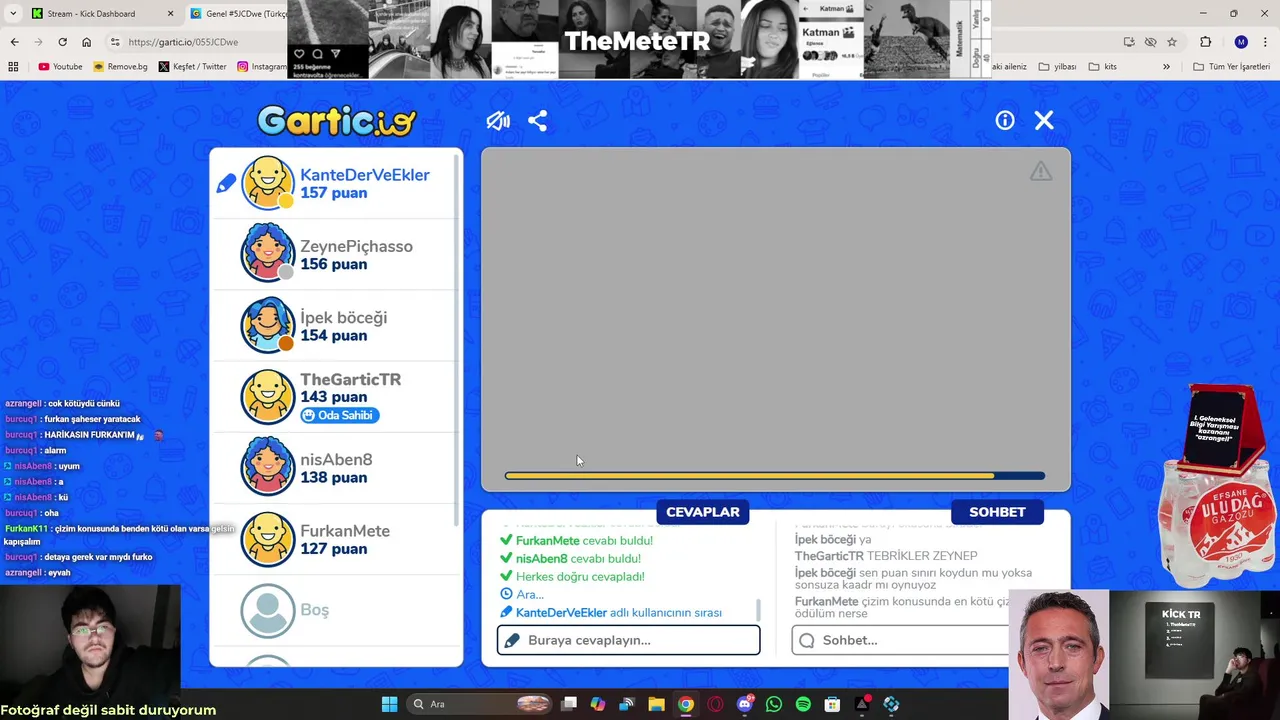Open the yilbası bookmark folder
1280x720 pixels.
tap(1057, 67)
